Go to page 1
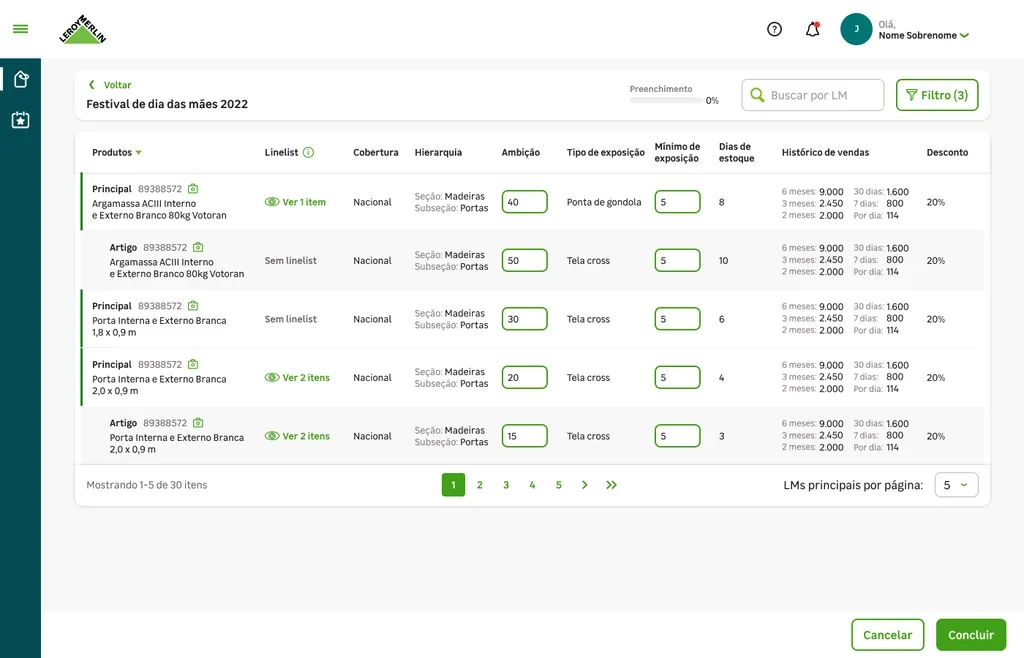The height and width of the screenshot is (658, 1024). coord(453,485)
